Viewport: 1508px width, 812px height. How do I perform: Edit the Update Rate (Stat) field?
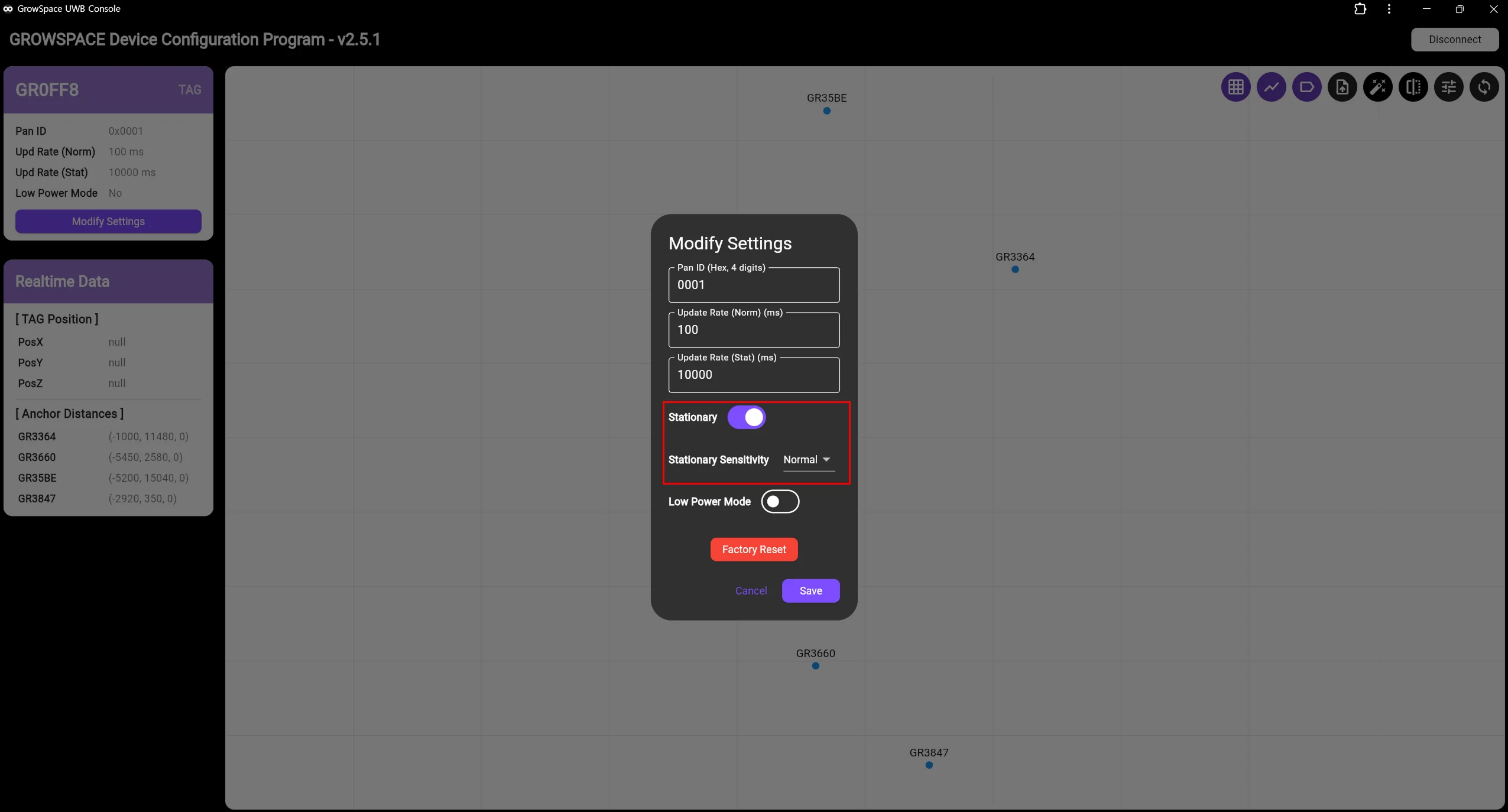(754, 375)
